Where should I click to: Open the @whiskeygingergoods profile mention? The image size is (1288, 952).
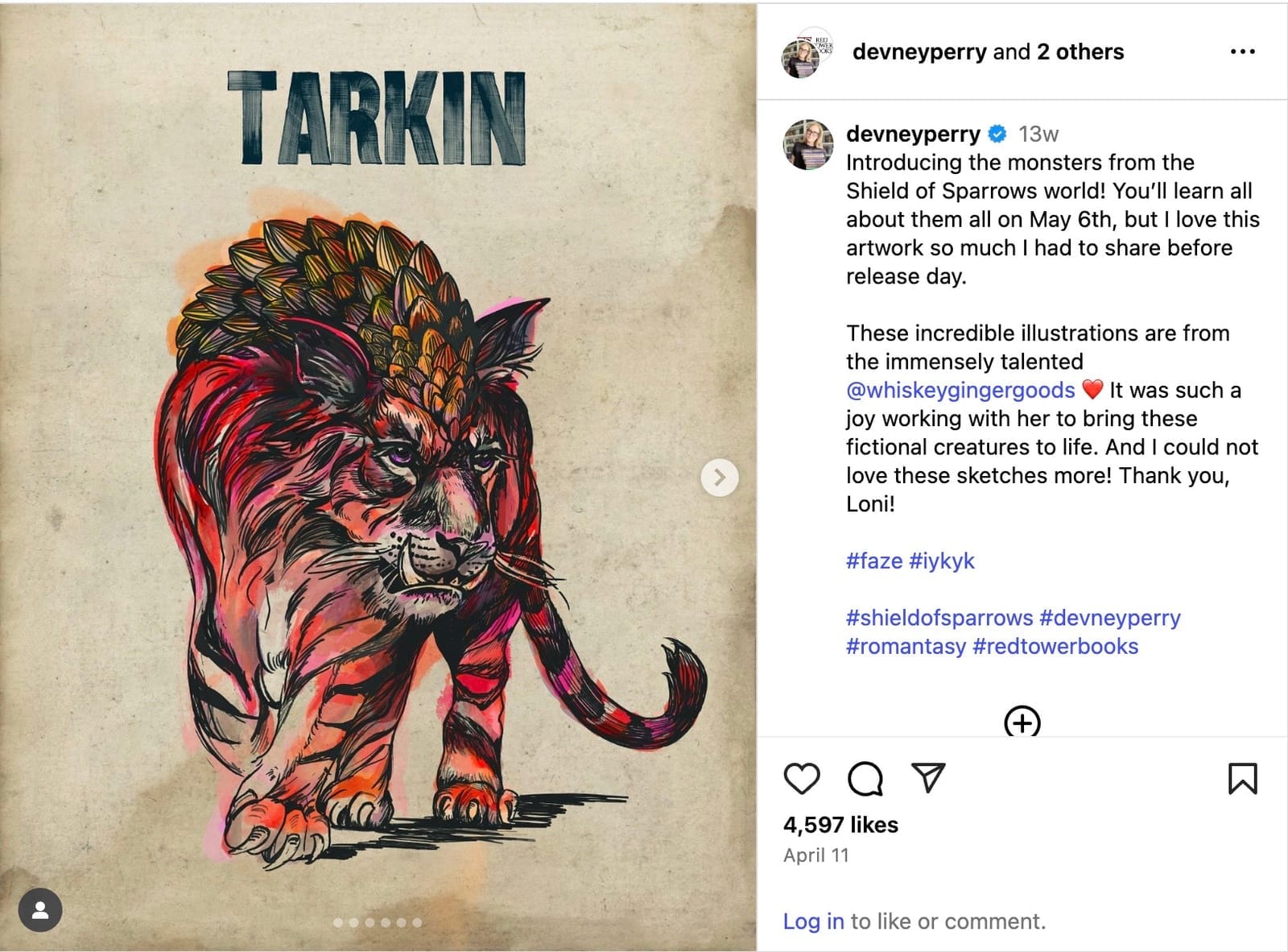click(x=960, y=390)
